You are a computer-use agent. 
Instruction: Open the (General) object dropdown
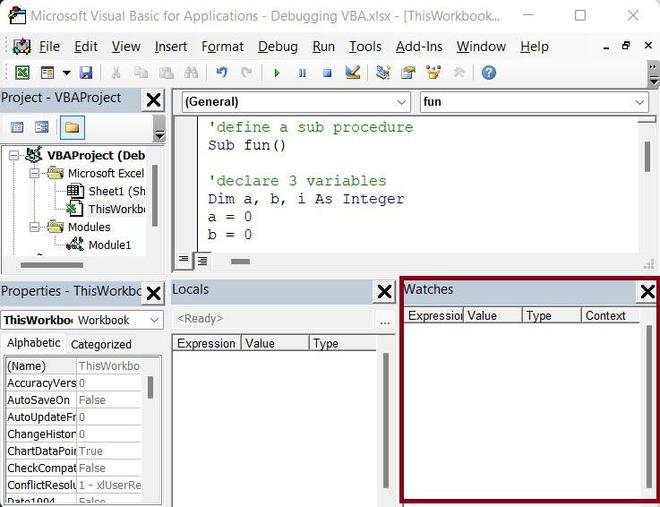[x=296, y=102]
